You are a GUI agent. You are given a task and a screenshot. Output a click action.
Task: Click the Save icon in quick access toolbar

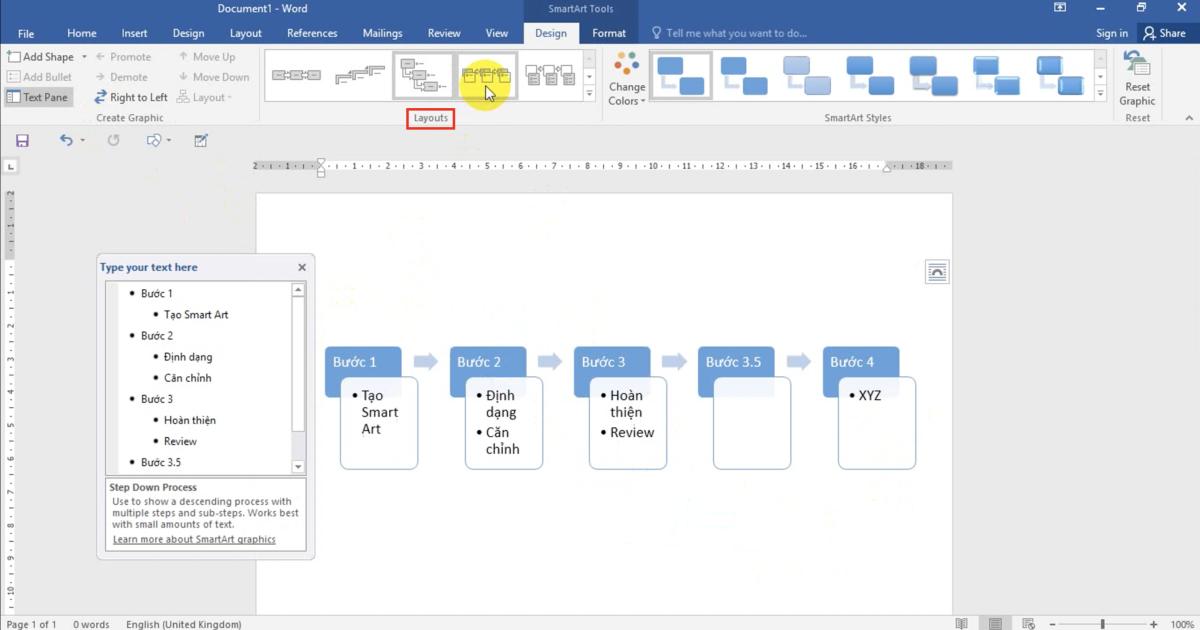click(x=22, y=141)
